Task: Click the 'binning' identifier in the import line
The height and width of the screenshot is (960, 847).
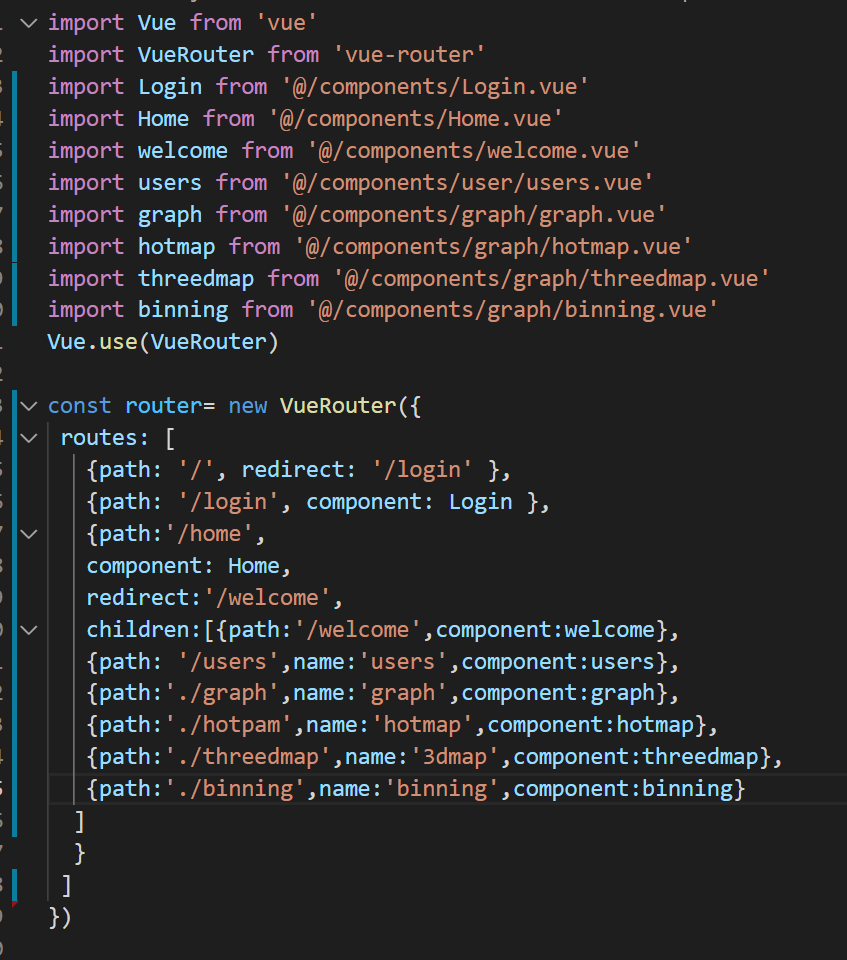Action: click(183, 310)
